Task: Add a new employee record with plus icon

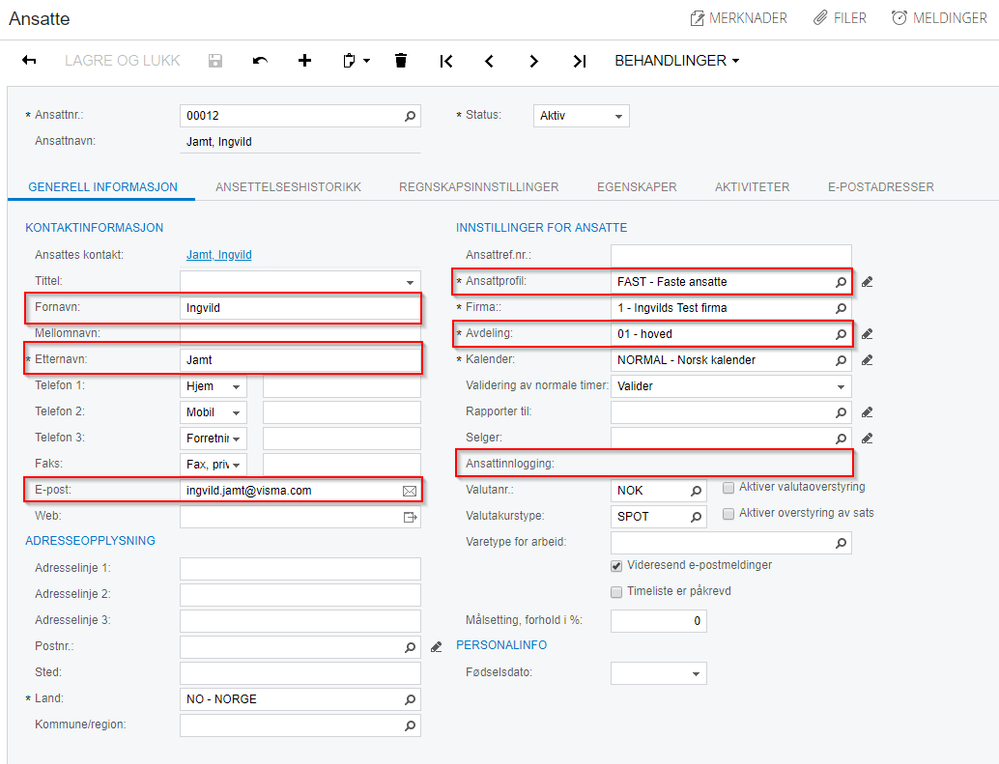Action: tap(305, 61)
